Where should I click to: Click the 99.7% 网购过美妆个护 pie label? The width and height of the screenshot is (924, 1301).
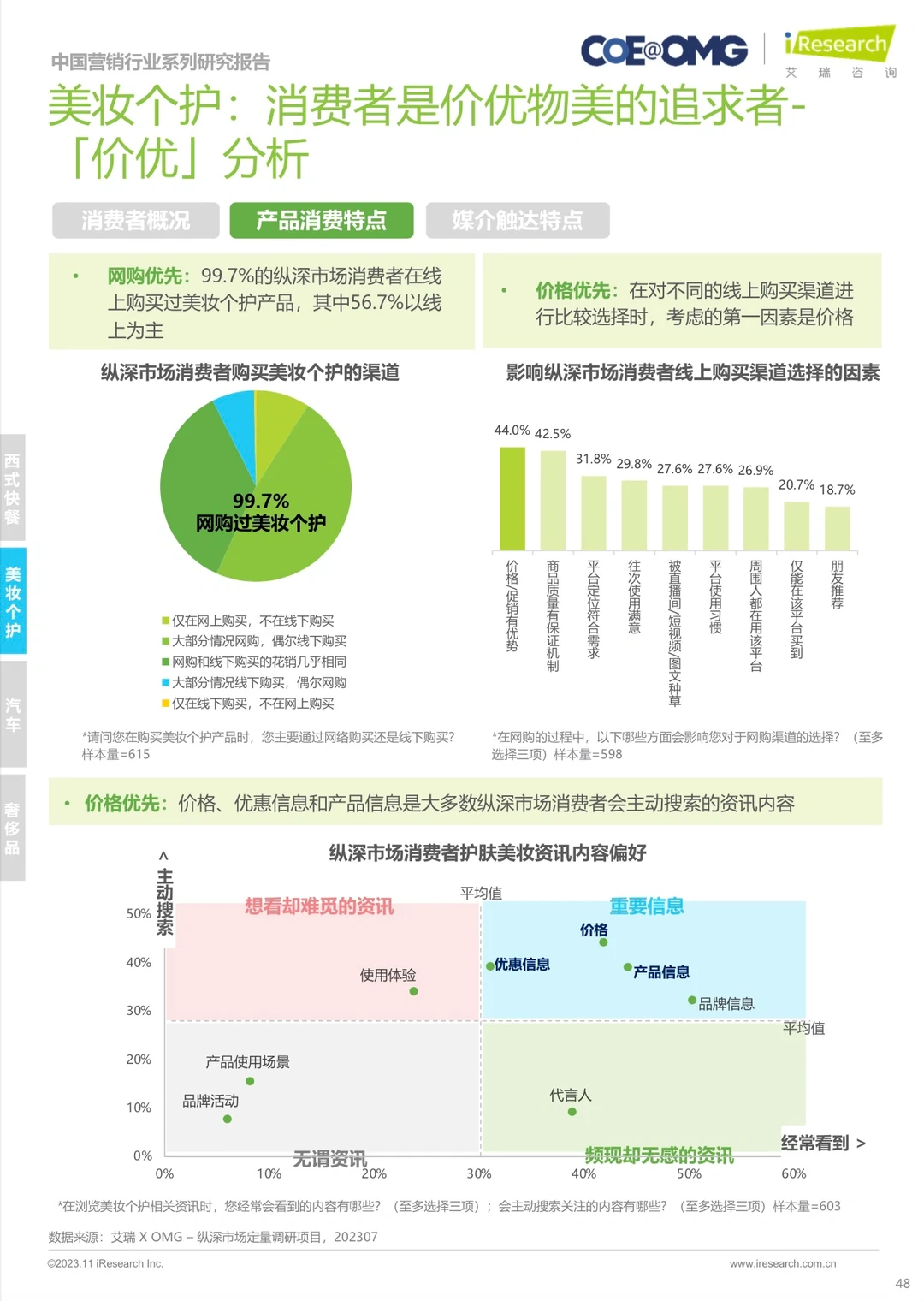click(x=261, y=512)
